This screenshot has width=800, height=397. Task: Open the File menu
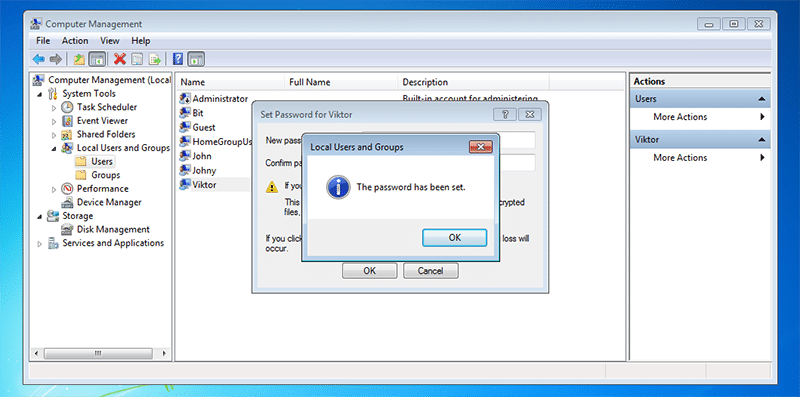(43, 41)
